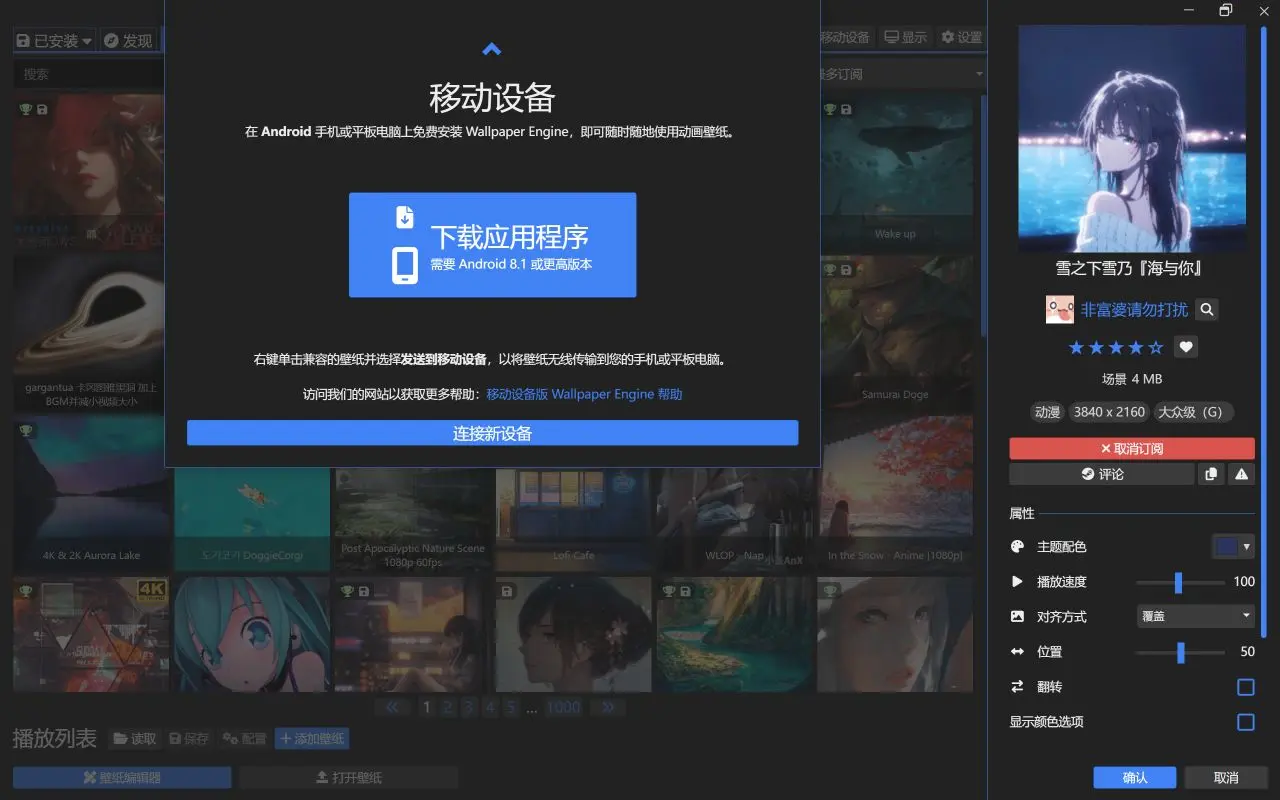Click the 读取 playlist load button
1280x800 pixels.
click(134, 739)
